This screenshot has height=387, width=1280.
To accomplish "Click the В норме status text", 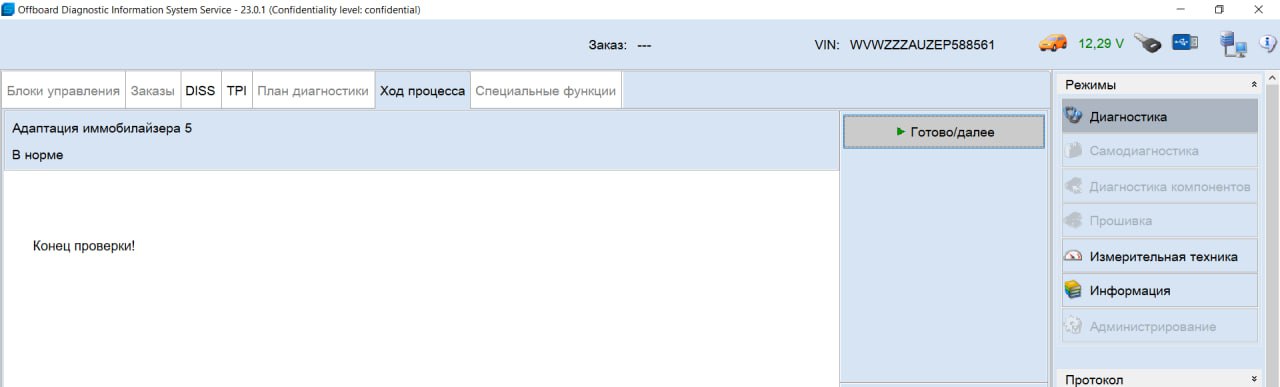I will click(x=38, y=155).
